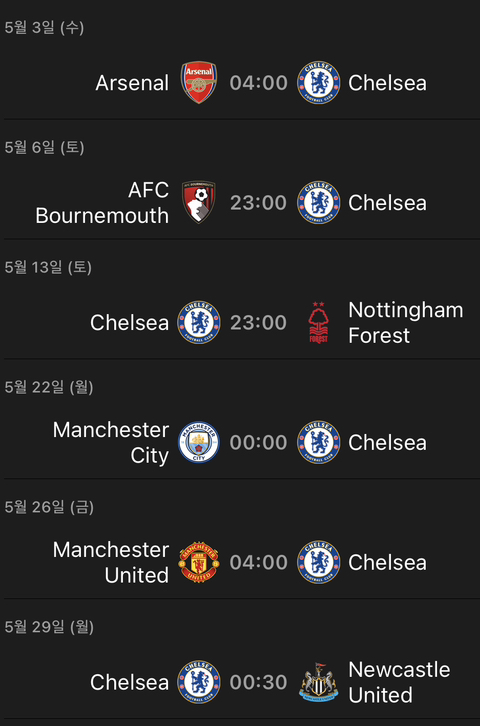Open the 04:00 Arsenal match kickoff time
Image resolution: width=480 pixels, height=726 pixels.
click(259, 83)
